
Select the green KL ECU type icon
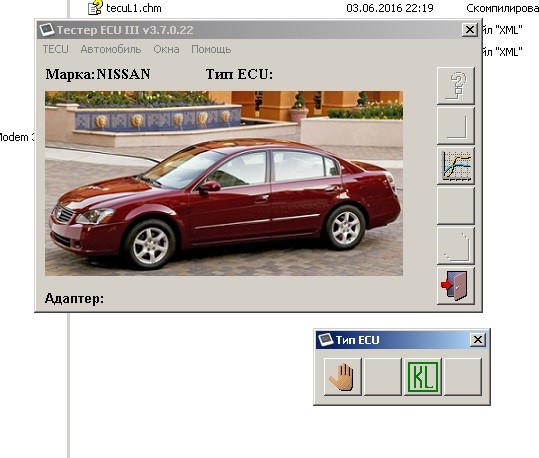pyautogui.click(x=422, y=377)
